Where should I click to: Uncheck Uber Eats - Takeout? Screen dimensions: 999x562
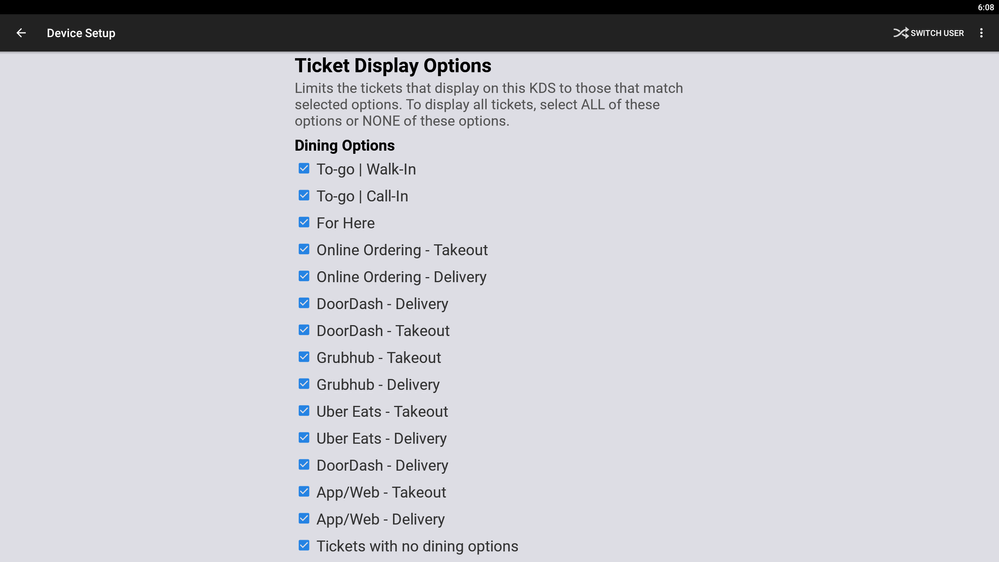304,412
